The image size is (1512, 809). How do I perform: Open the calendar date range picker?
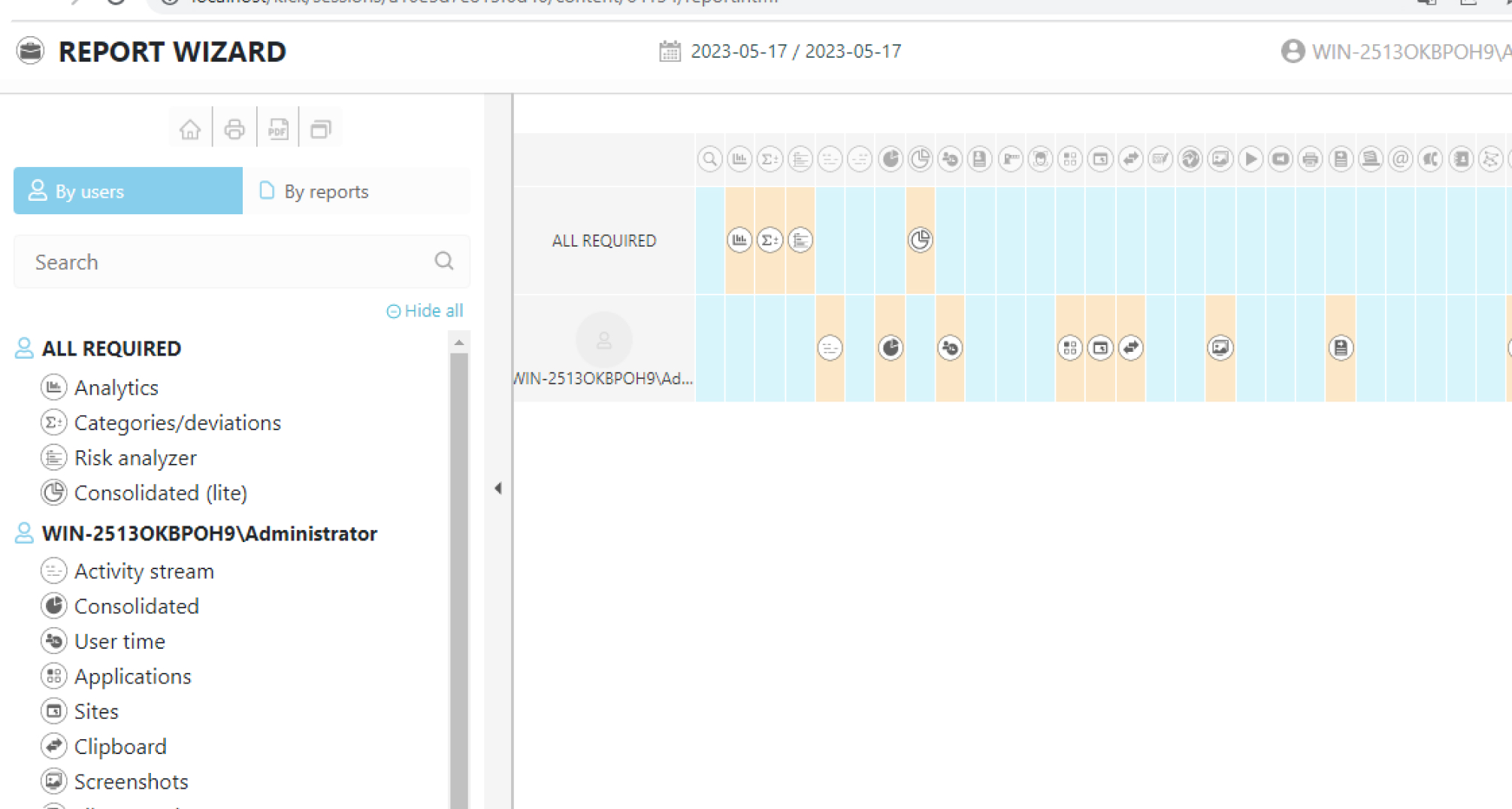[x=670, y=51]
